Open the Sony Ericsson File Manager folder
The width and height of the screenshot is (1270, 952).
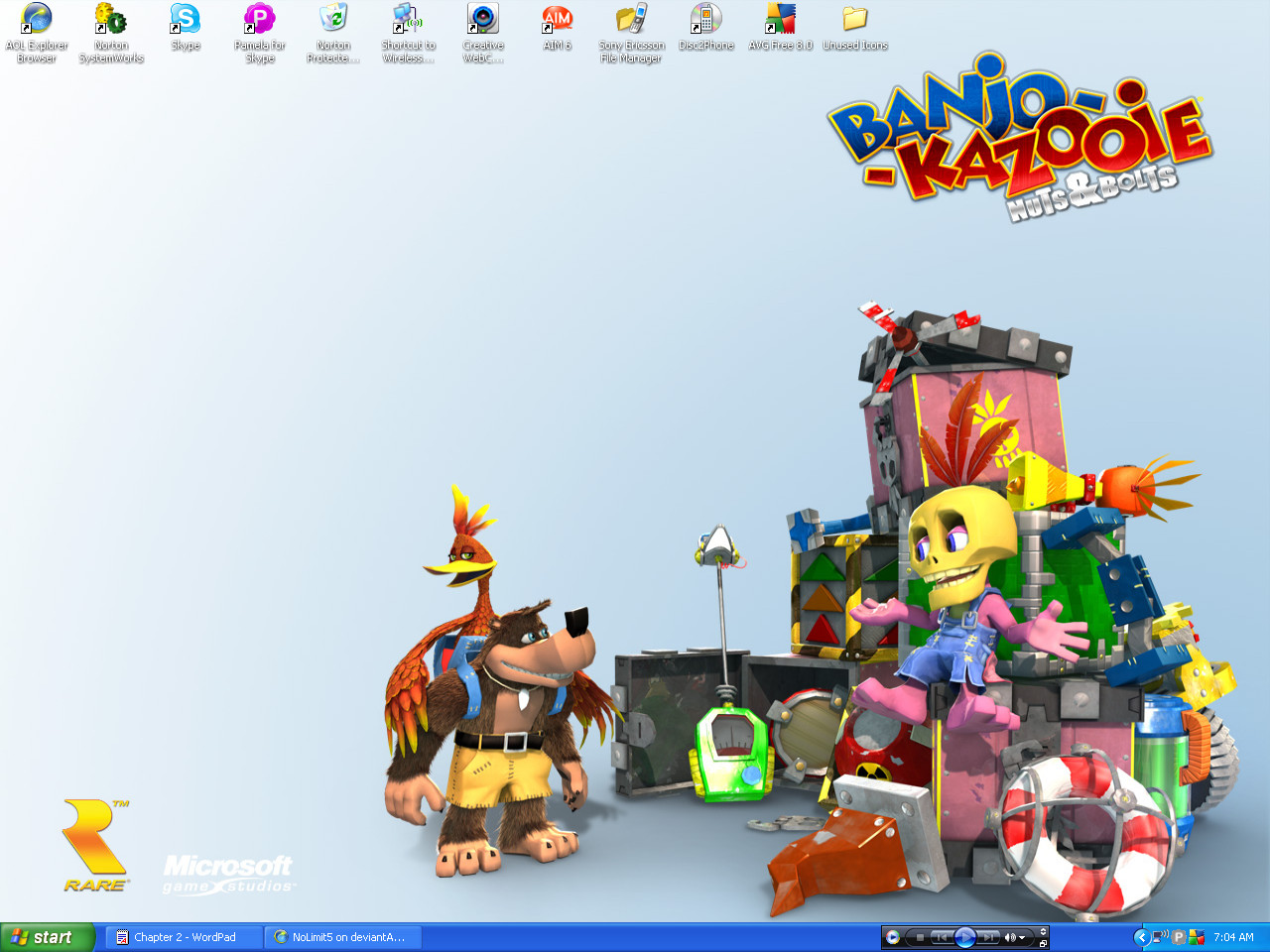tap(632, 33)
